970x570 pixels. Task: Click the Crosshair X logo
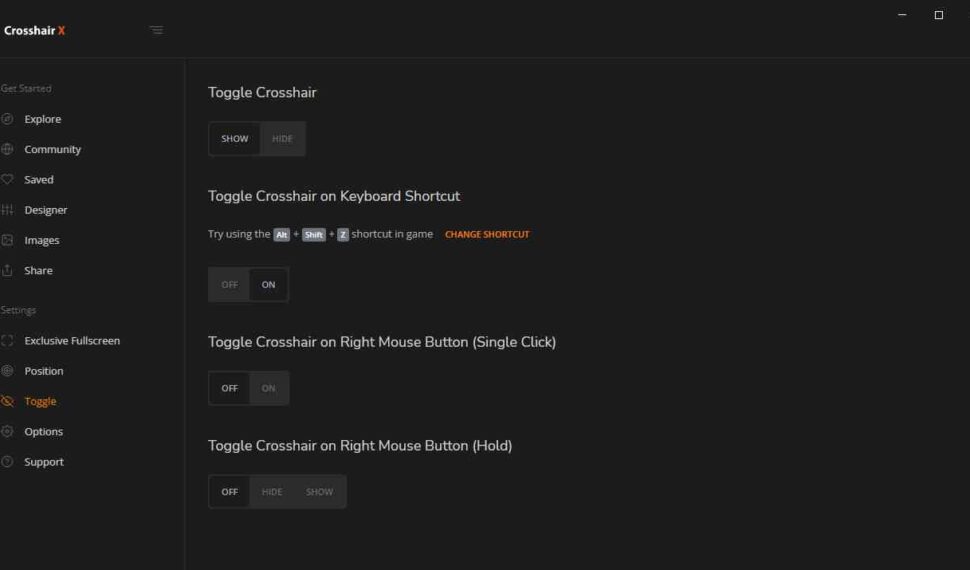click(34, 31)
